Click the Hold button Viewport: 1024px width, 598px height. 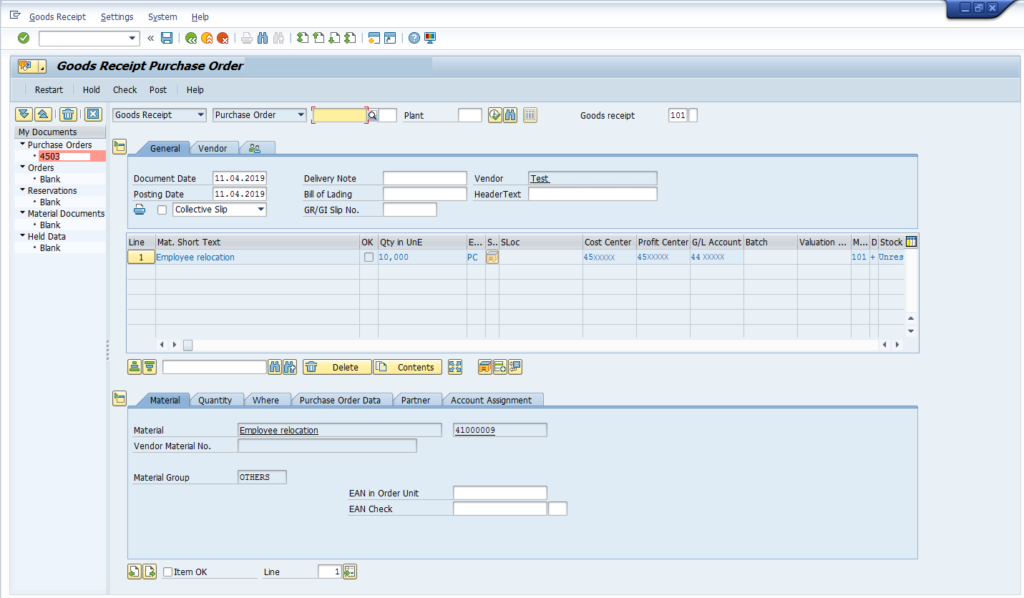click(x=91, y=90)
